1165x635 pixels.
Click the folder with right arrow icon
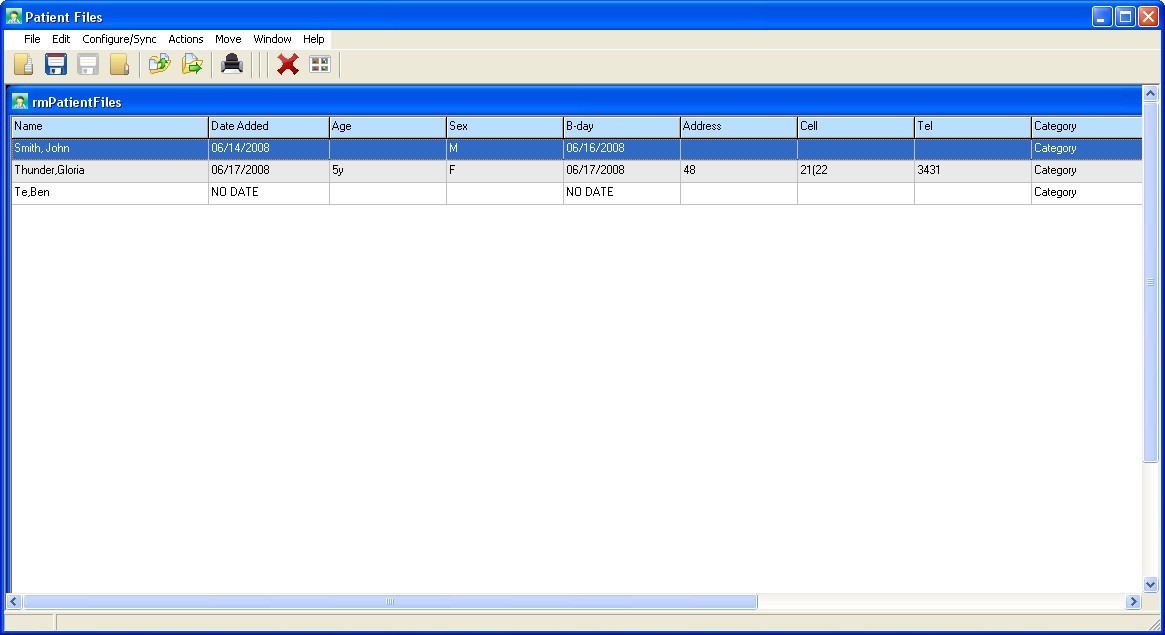tap(191, 65)
